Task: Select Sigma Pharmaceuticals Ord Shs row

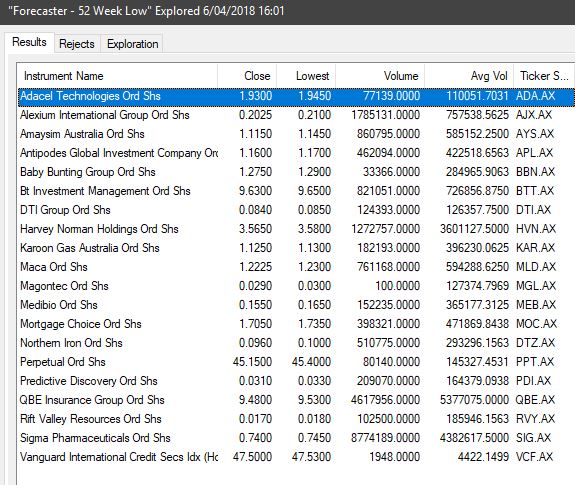Action: coord(296,438)
